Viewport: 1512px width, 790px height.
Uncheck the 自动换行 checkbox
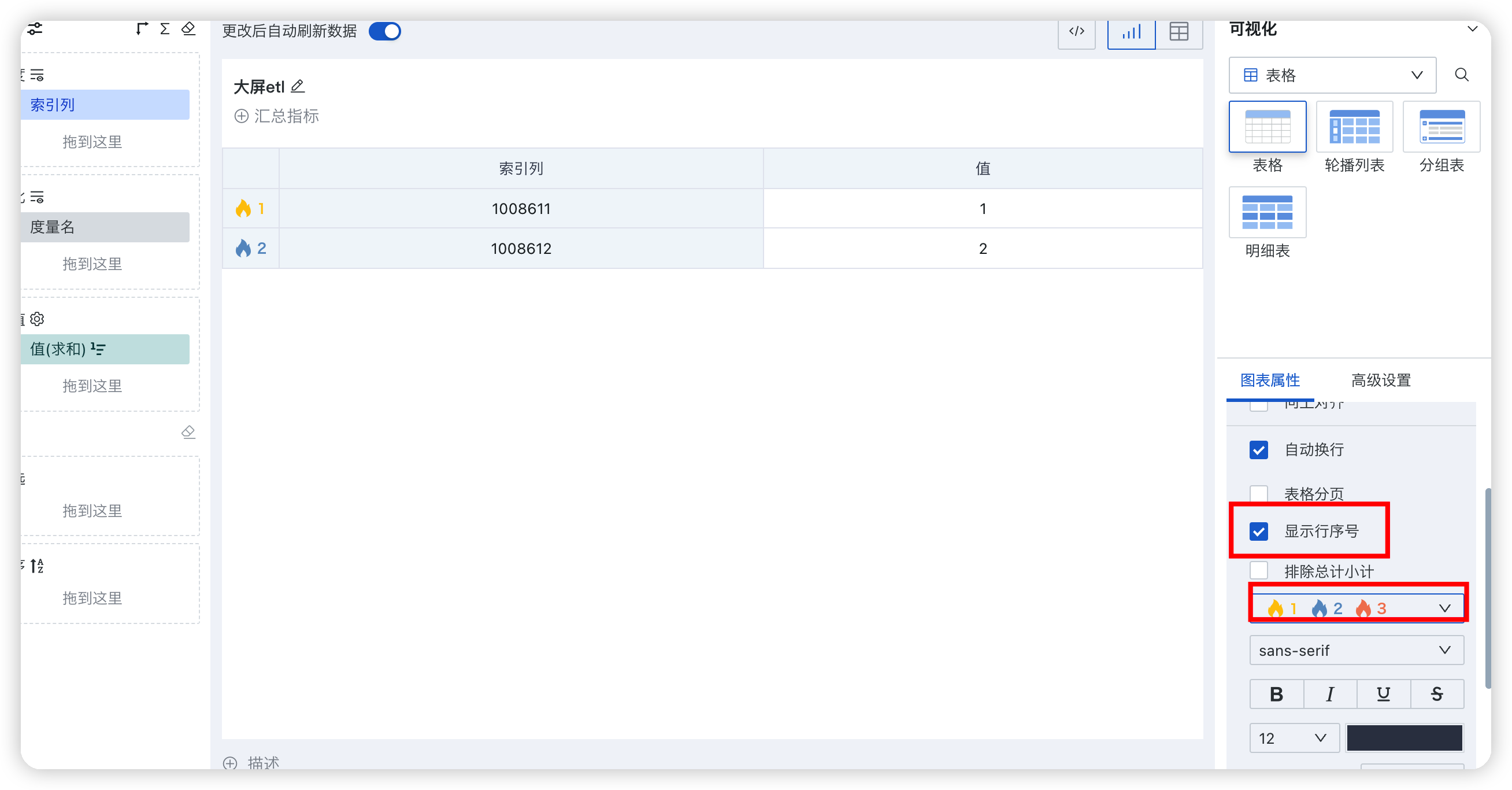(1258, 450)
